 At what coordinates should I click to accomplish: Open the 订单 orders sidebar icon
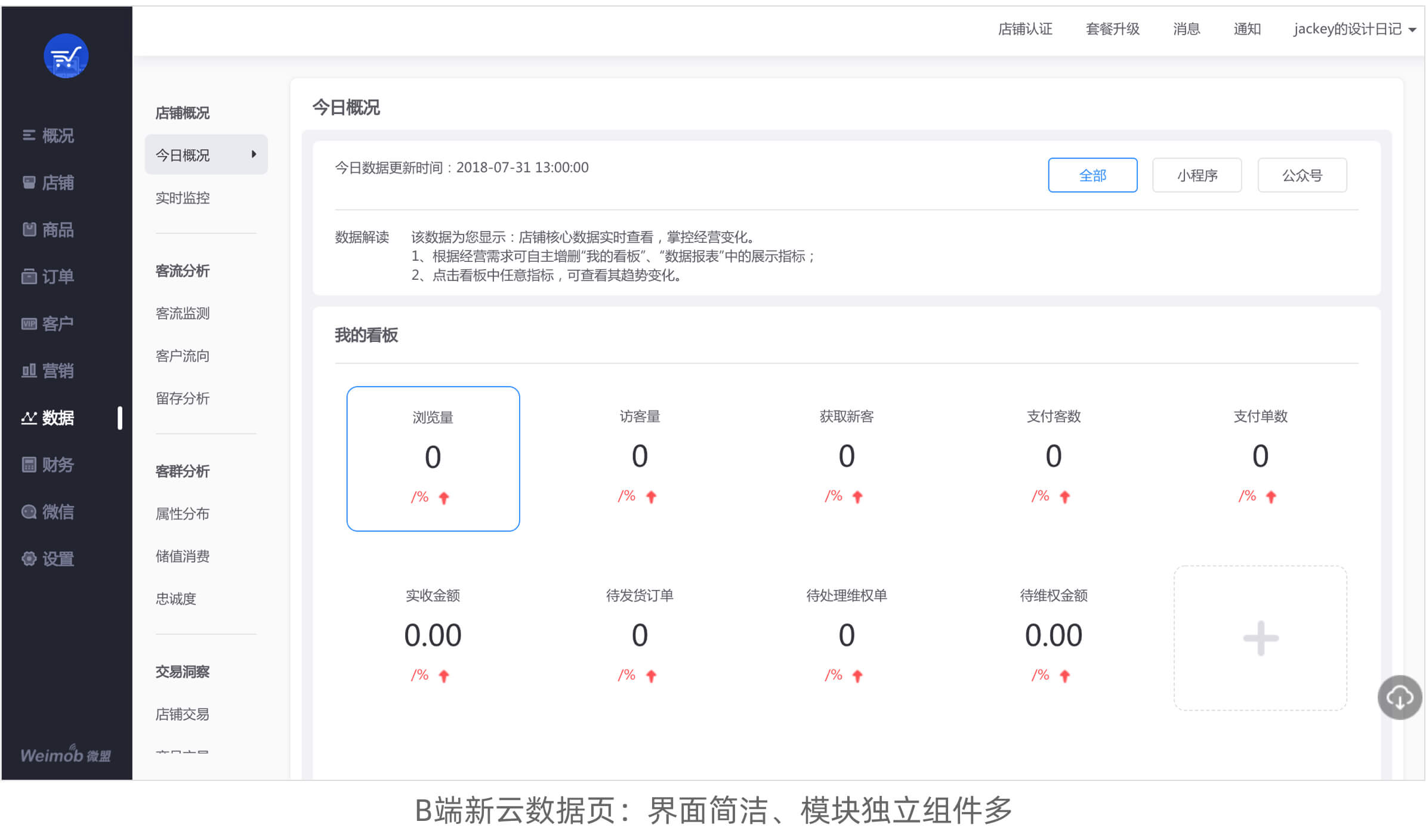coord(29,276)
